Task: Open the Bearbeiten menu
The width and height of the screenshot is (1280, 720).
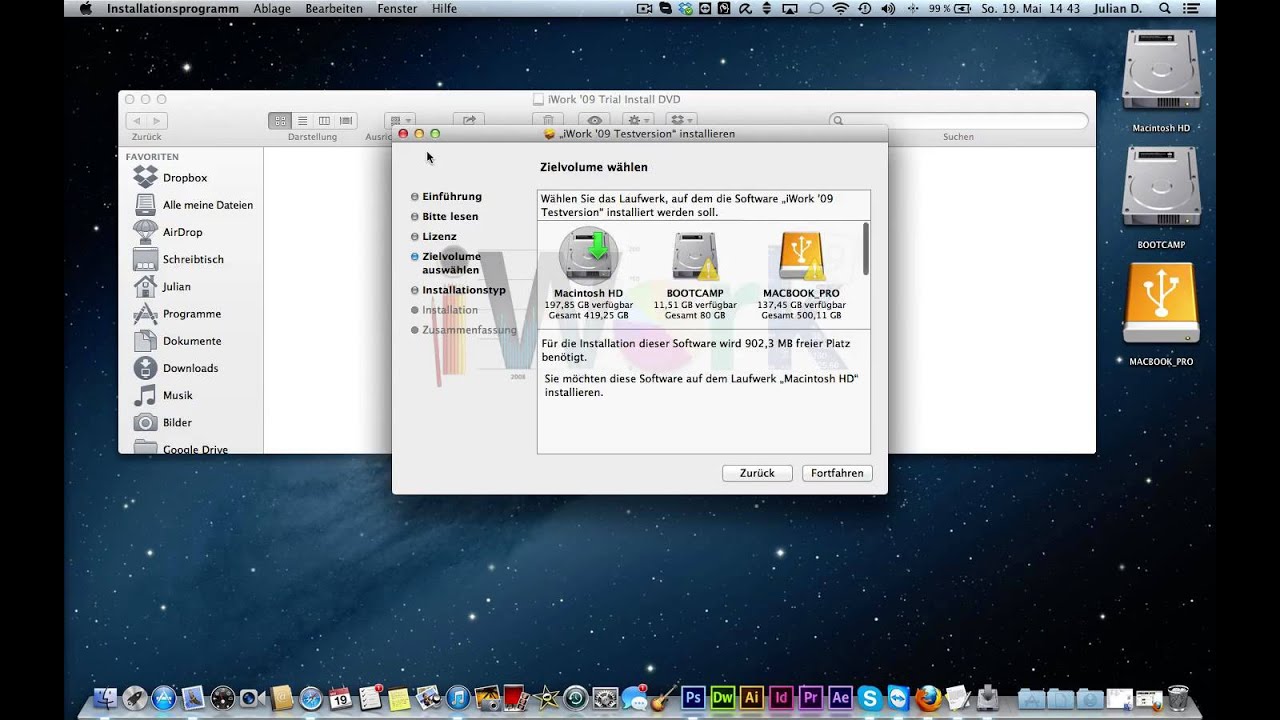Action: coord(334,8)
